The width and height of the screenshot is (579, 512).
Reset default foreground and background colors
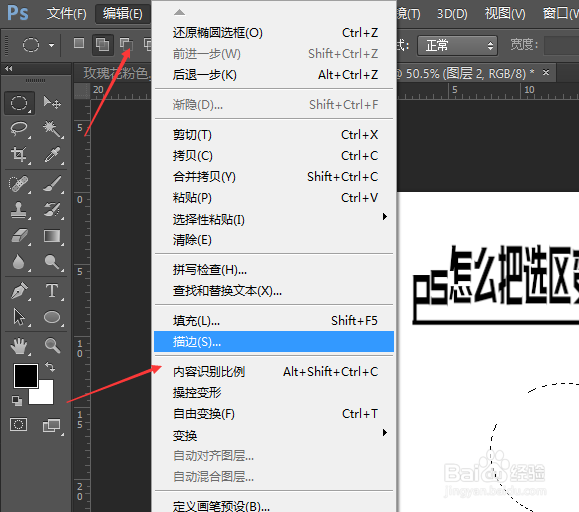(x=16, y=400)
